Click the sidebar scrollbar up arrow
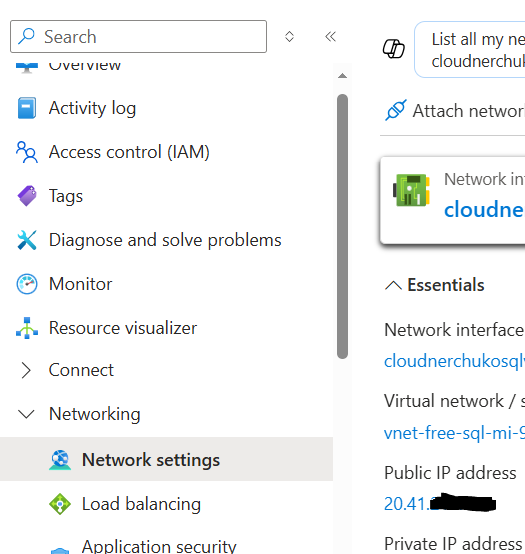The image size is (525, 554). coord(342,76)
